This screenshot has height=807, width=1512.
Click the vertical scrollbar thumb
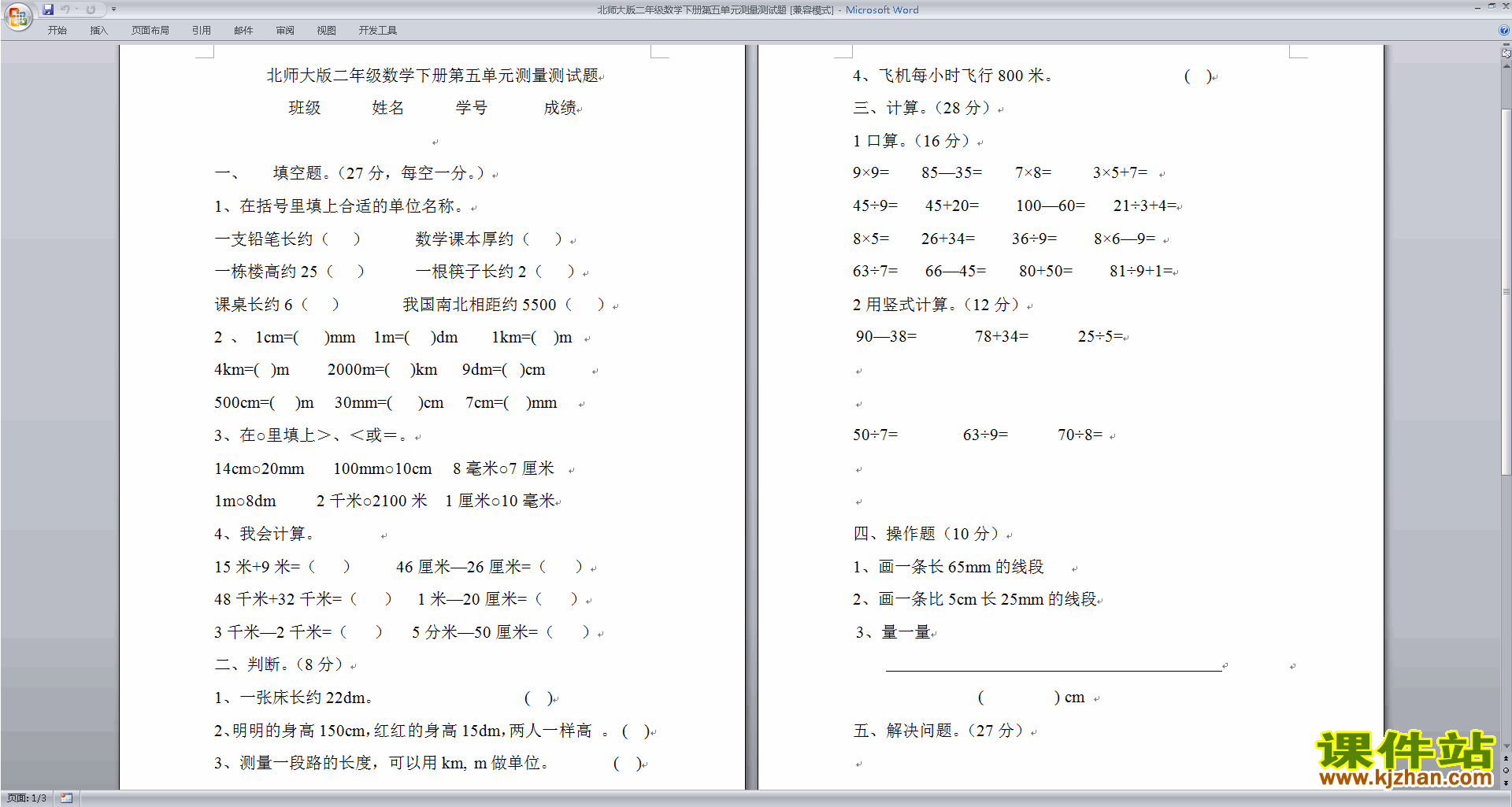[x=1506, y=291]
